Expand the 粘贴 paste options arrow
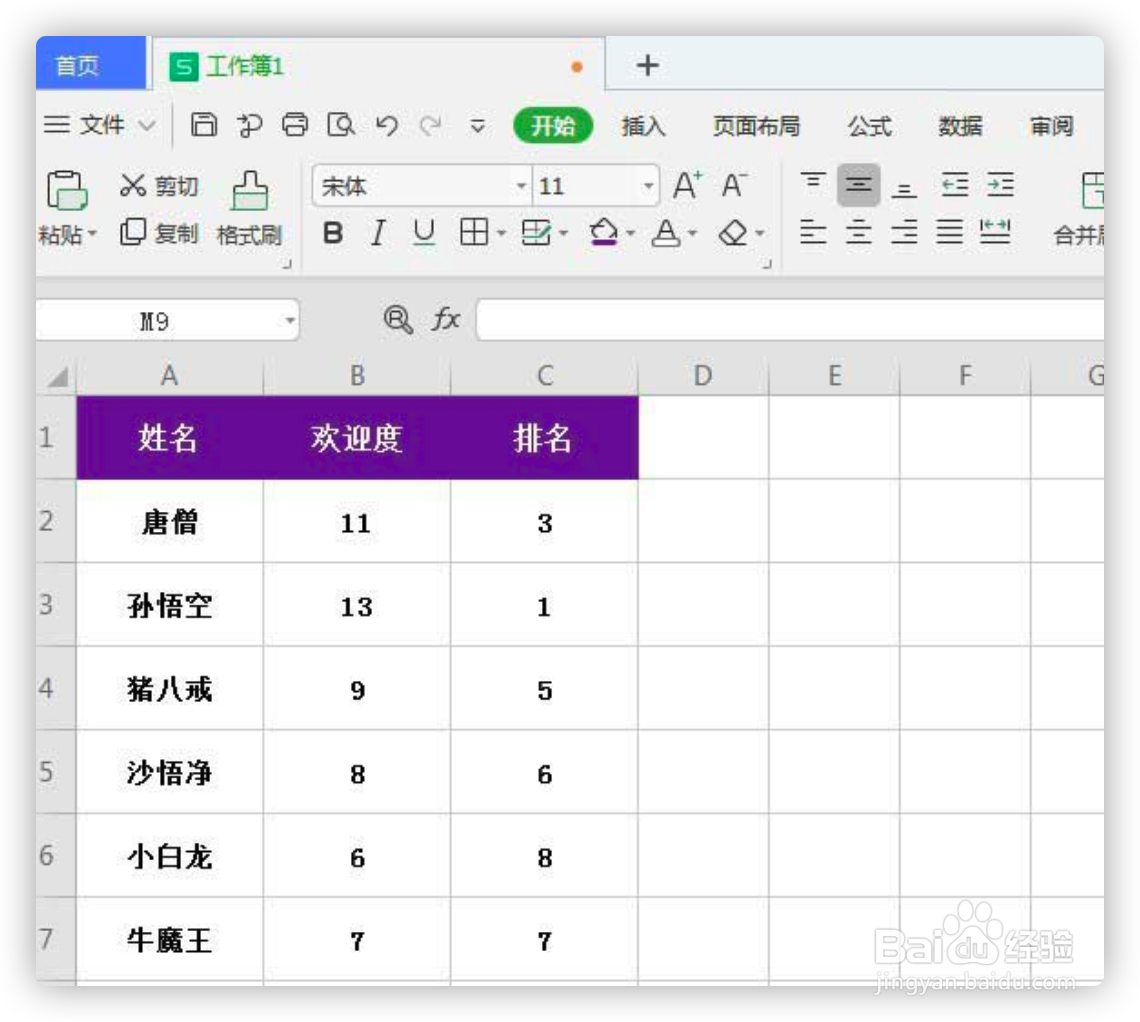This screenshot has height=1022, width=1140. 92,234
